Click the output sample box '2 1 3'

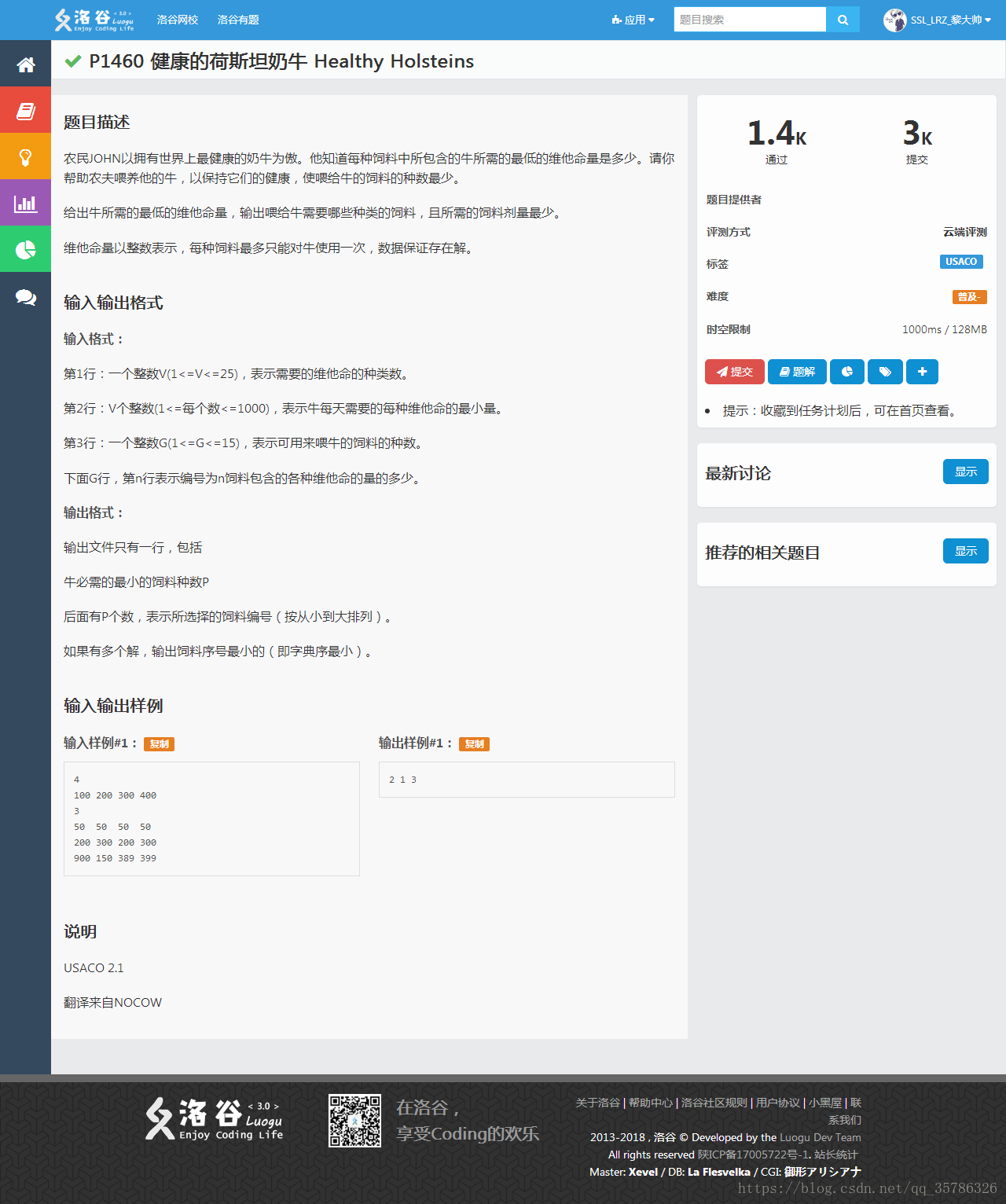[527, 780]
